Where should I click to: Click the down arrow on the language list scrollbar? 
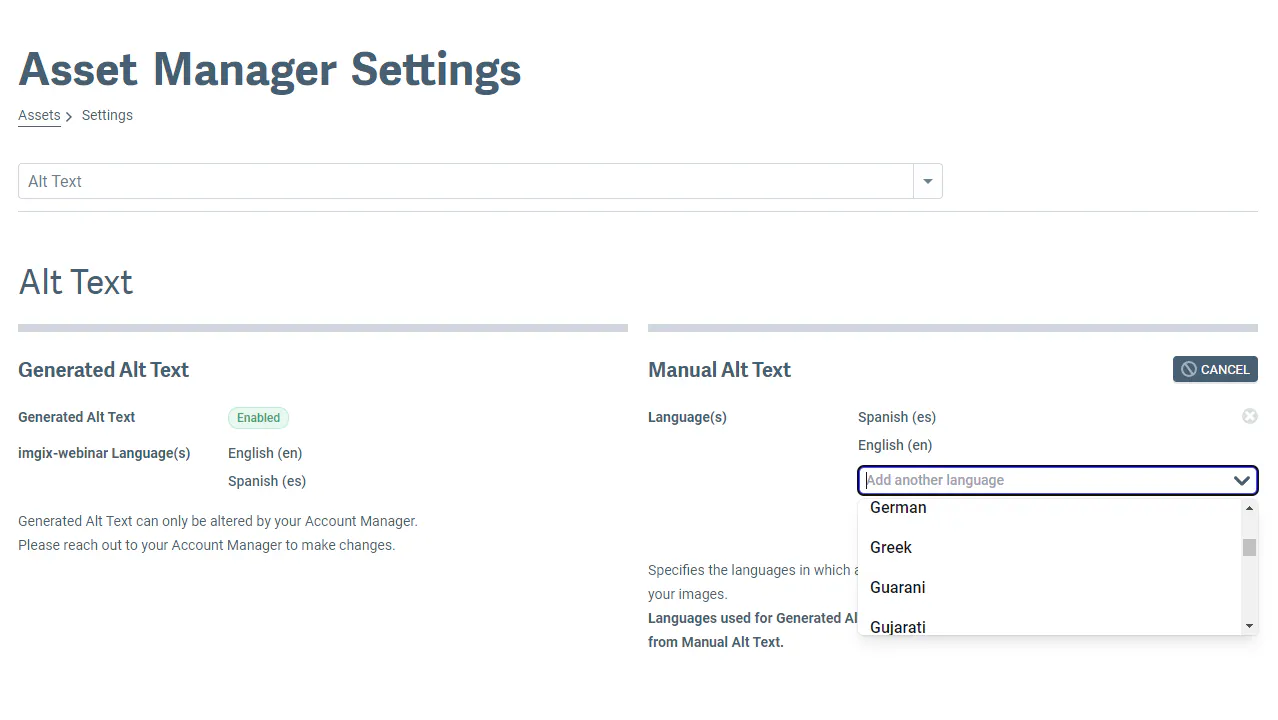point(1248,625)
